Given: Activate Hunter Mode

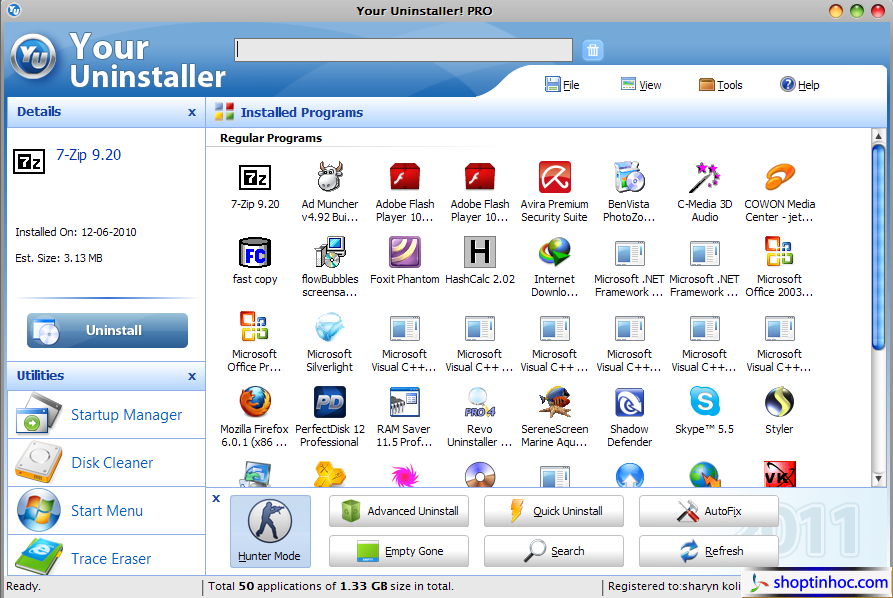Looking at the screenshot, I should 270,531.
